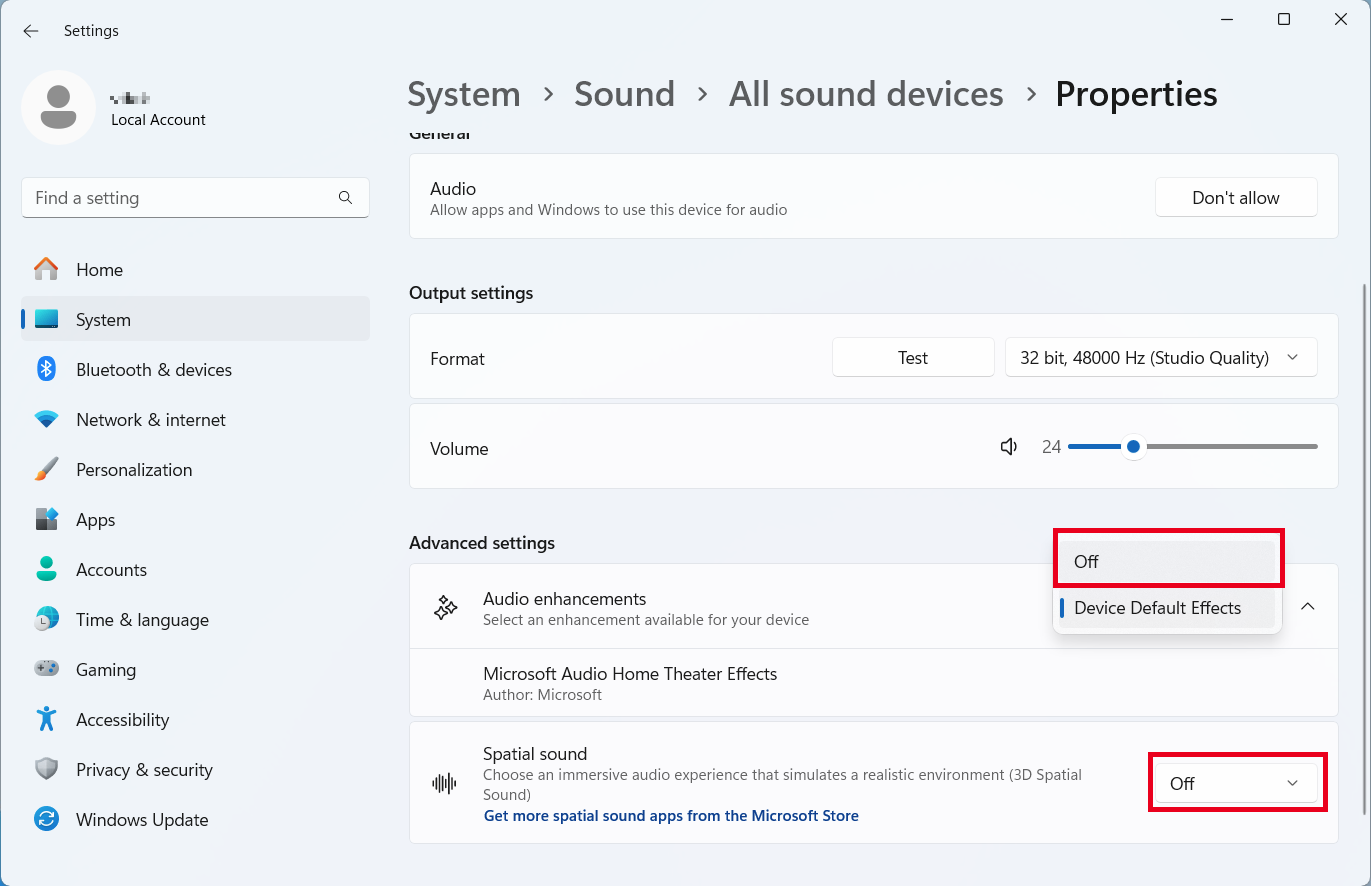Click the Bluetooth & devices icon
The width and height of the screenshot is (1371, 886).
(x=46, y=369)
